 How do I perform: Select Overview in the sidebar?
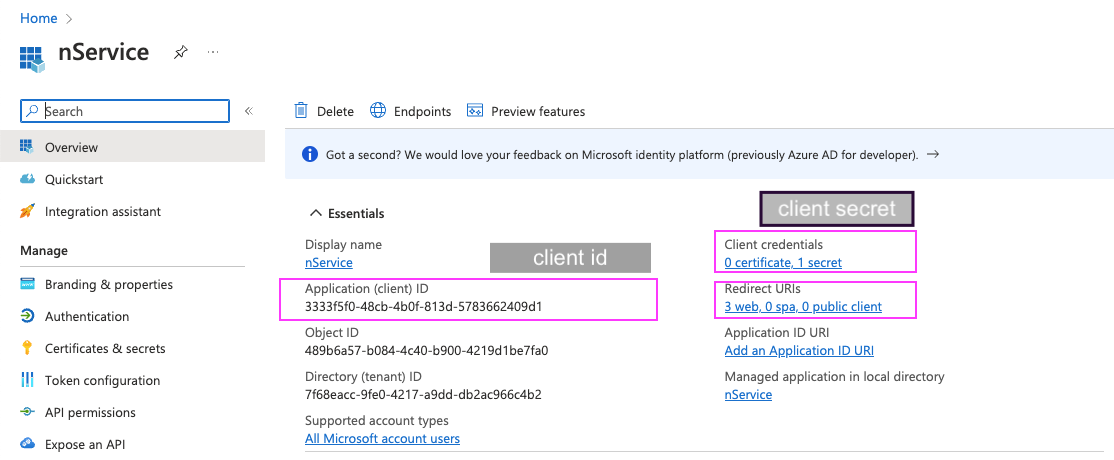pyautogui.click(x=71, y=147)
